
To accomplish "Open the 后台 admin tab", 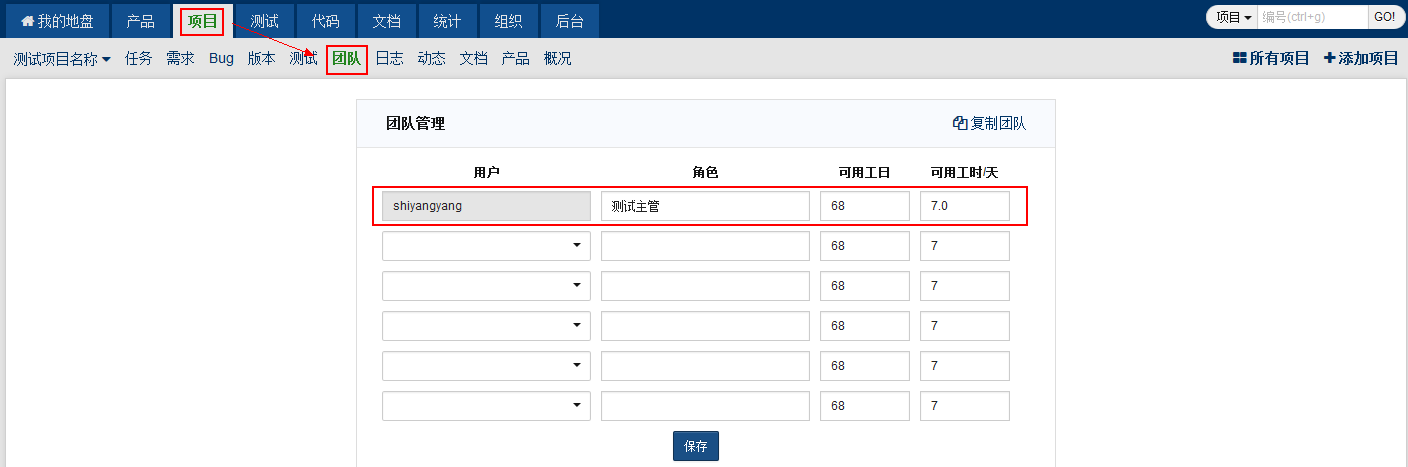I will tap(570, 21).
